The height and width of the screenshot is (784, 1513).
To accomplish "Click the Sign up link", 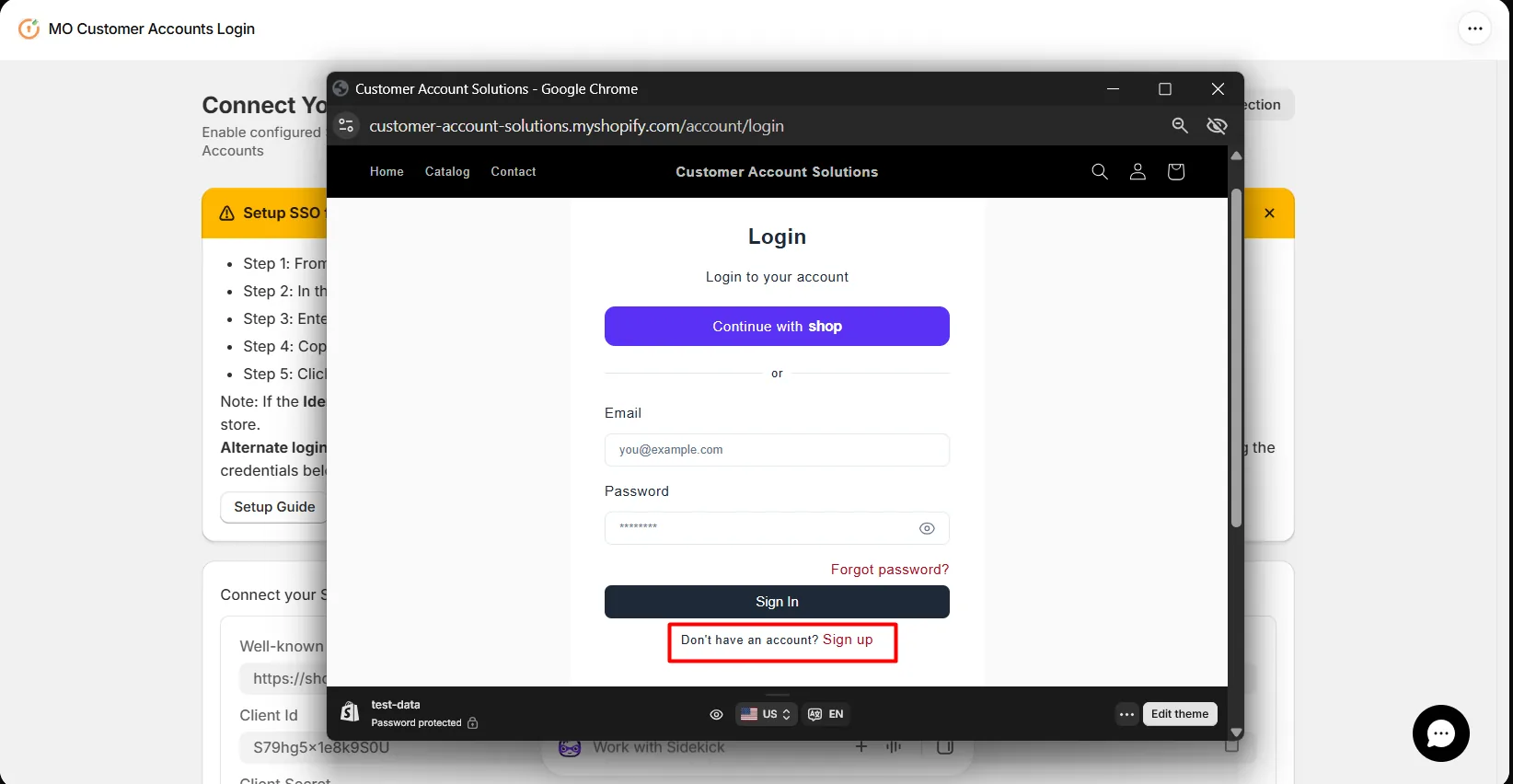I will tap(848, 640).
